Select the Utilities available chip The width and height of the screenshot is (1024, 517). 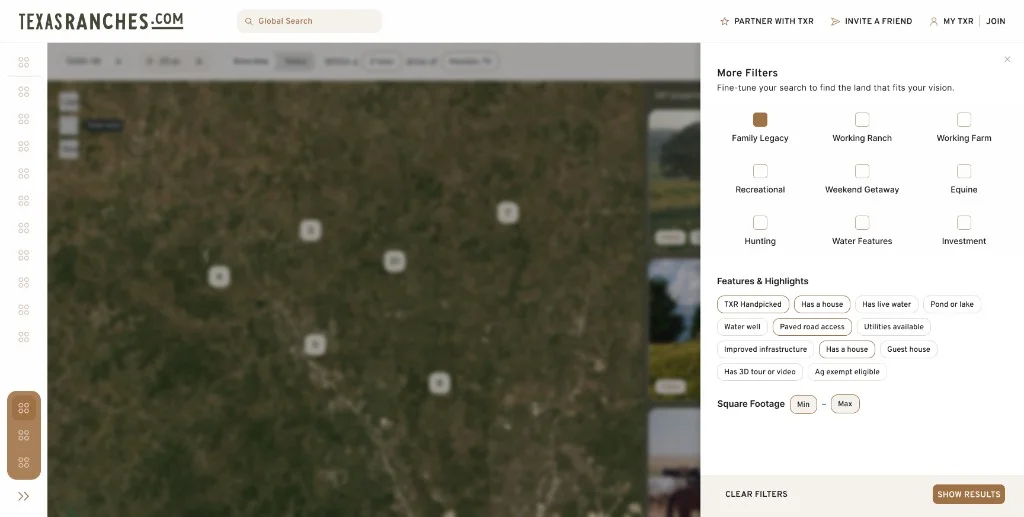(893, 326)
